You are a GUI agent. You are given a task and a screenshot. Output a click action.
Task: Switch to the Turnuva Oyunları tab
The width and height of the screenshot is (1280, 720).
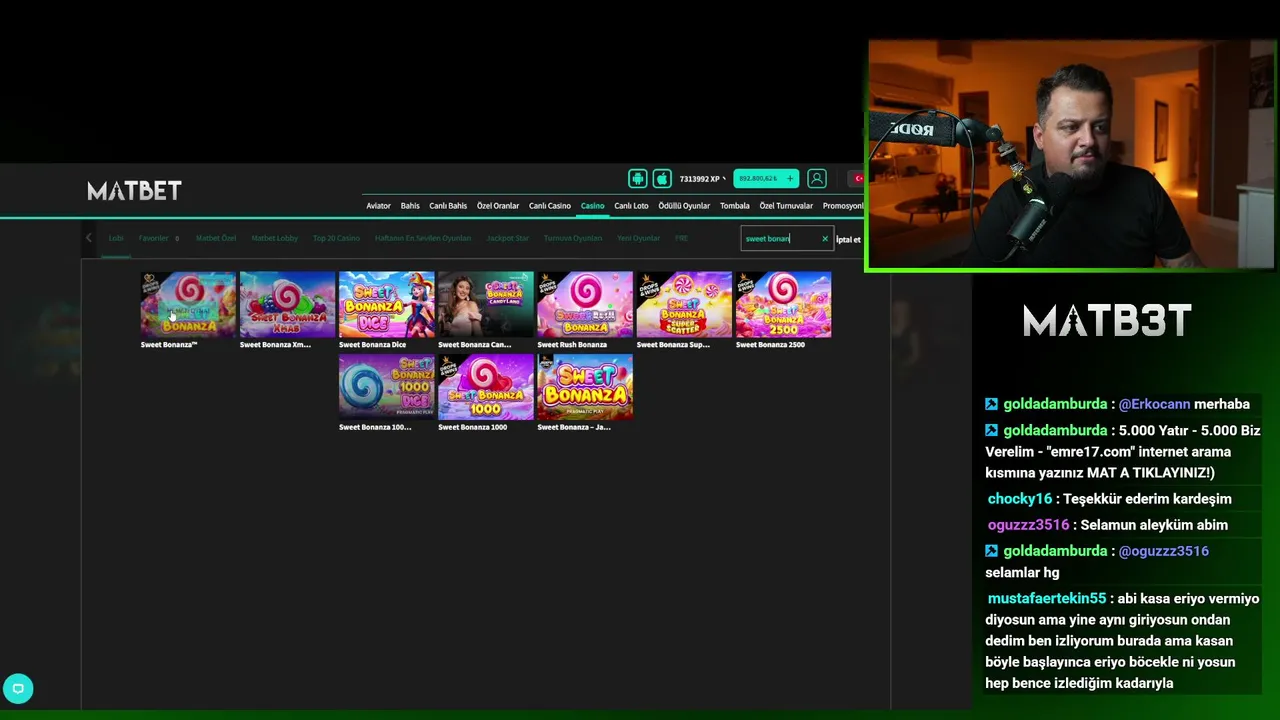point(573,239)
